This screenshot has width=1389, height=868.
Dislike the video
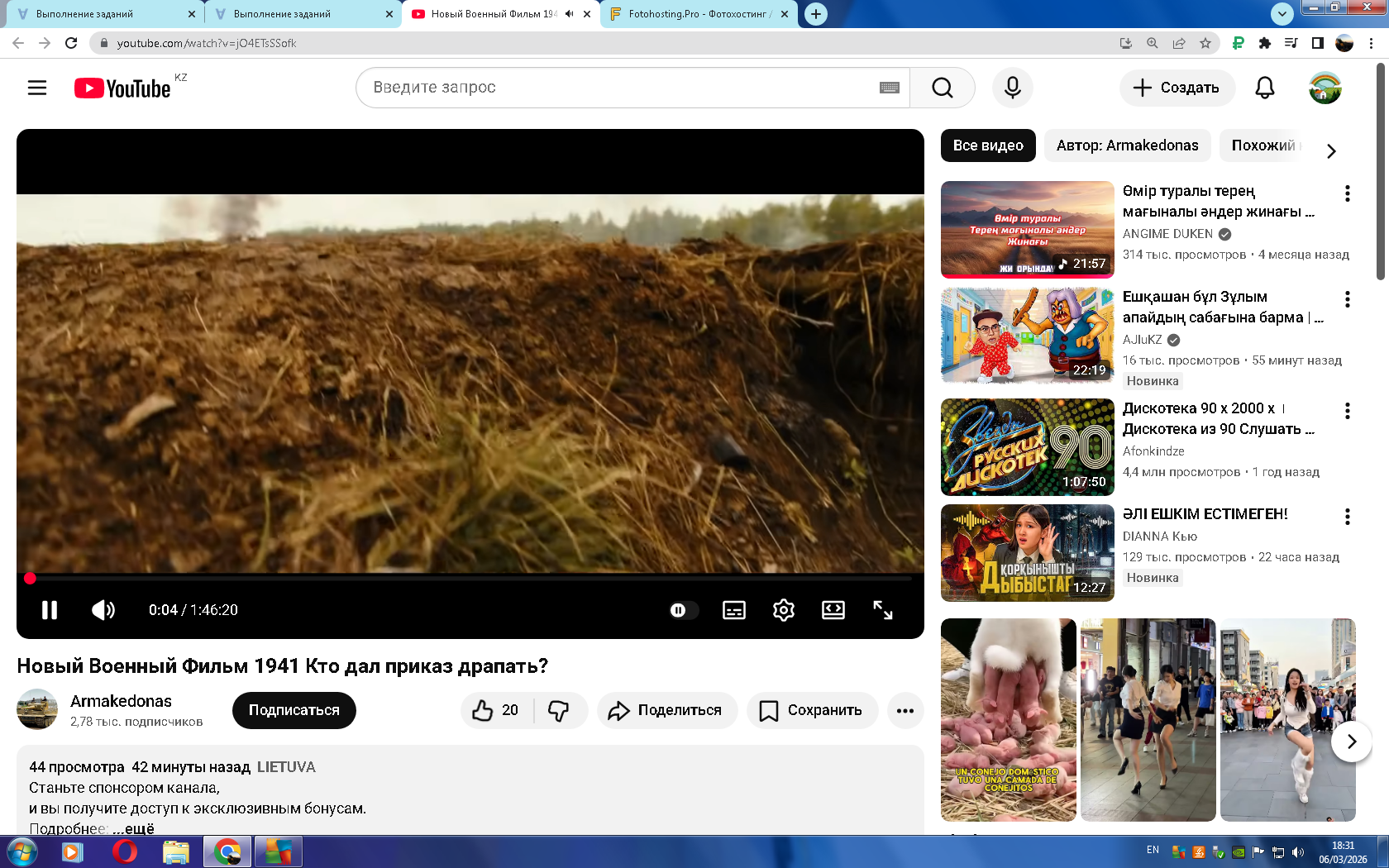click(560, 710)
